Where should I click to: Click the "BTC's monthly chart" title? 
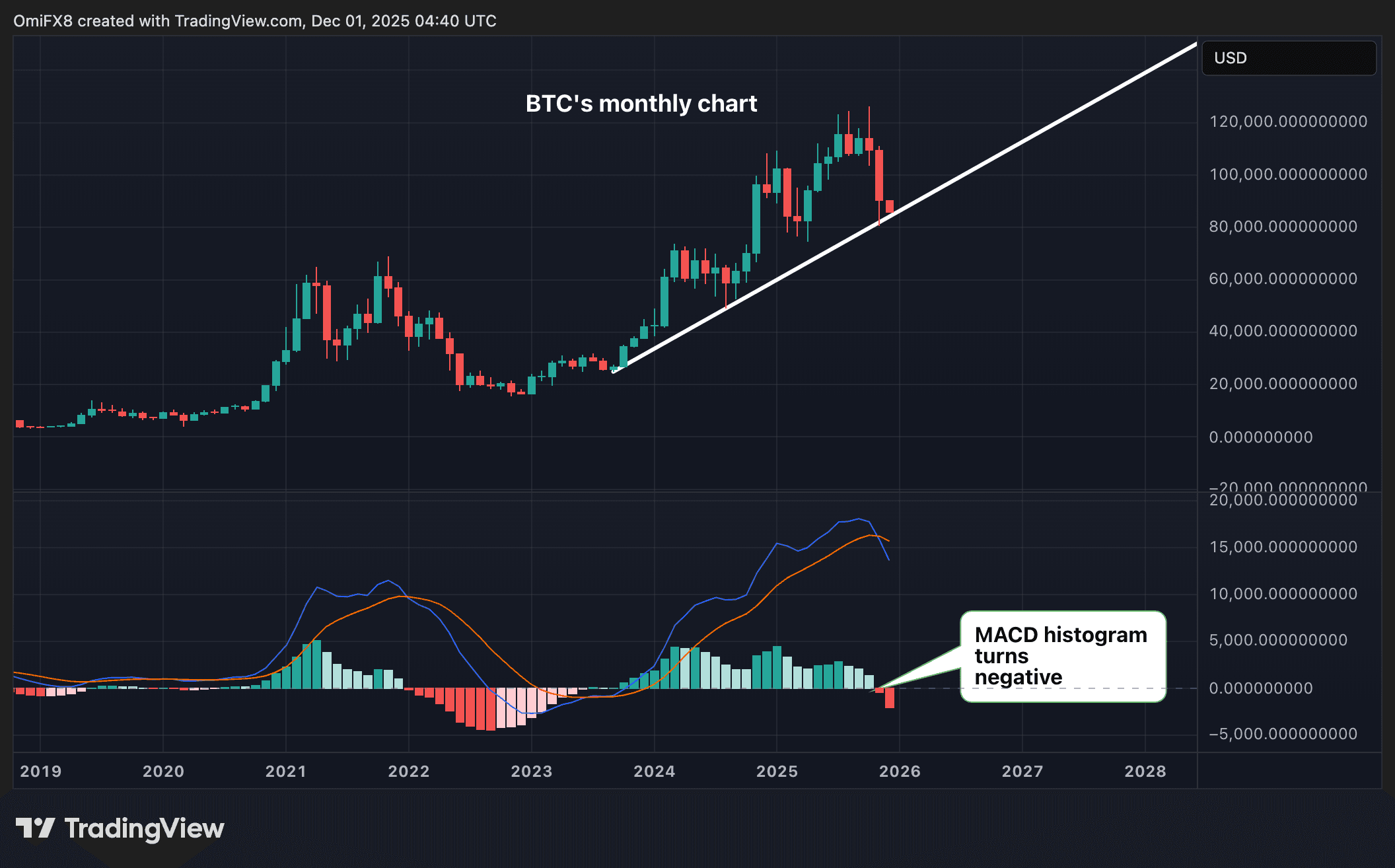(x=641, y=104)
